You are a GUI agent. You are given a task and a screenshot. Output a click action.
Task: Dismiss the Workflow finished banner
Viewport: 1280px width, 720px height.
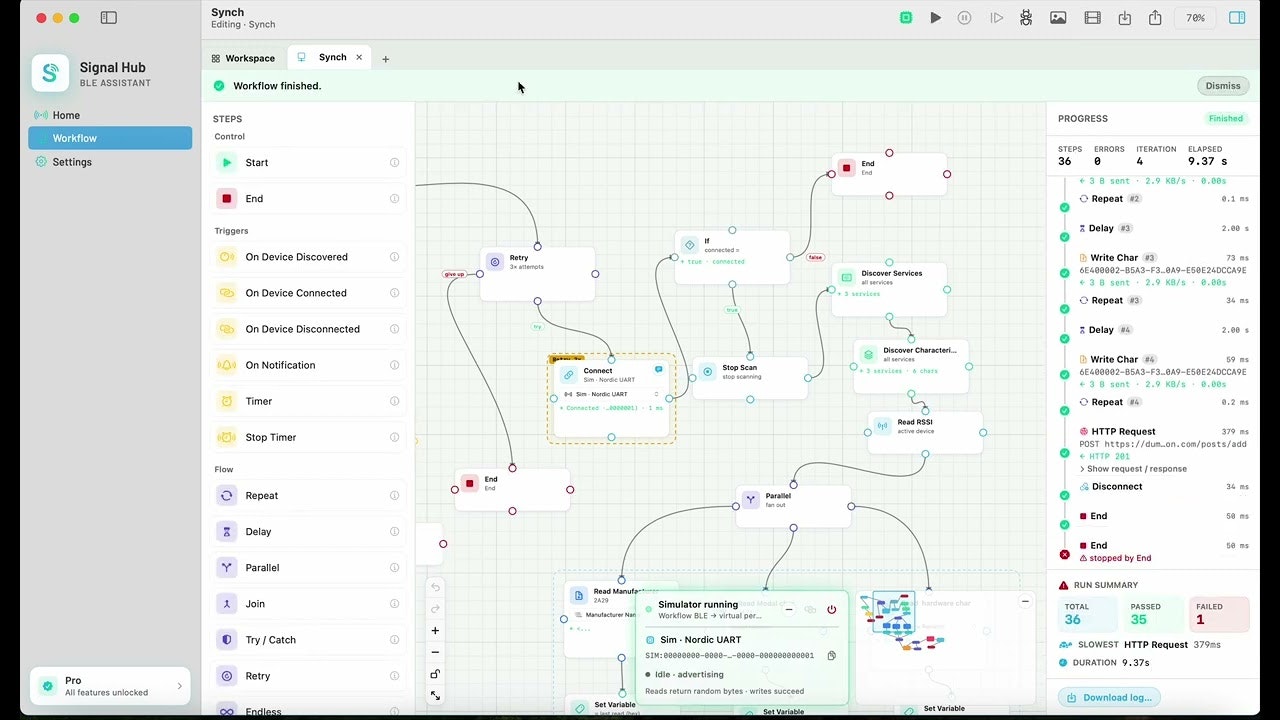[1223, 86]
